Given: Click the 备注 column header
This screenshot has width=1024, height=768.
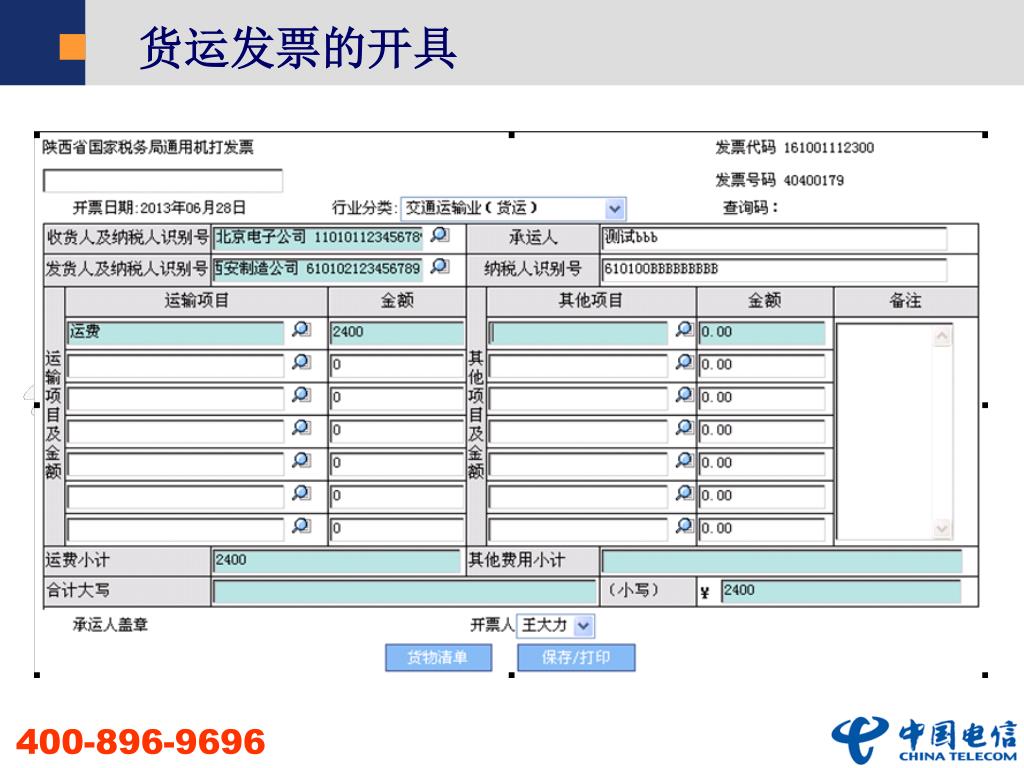Looking at the screenshot, I should (905, 300).
